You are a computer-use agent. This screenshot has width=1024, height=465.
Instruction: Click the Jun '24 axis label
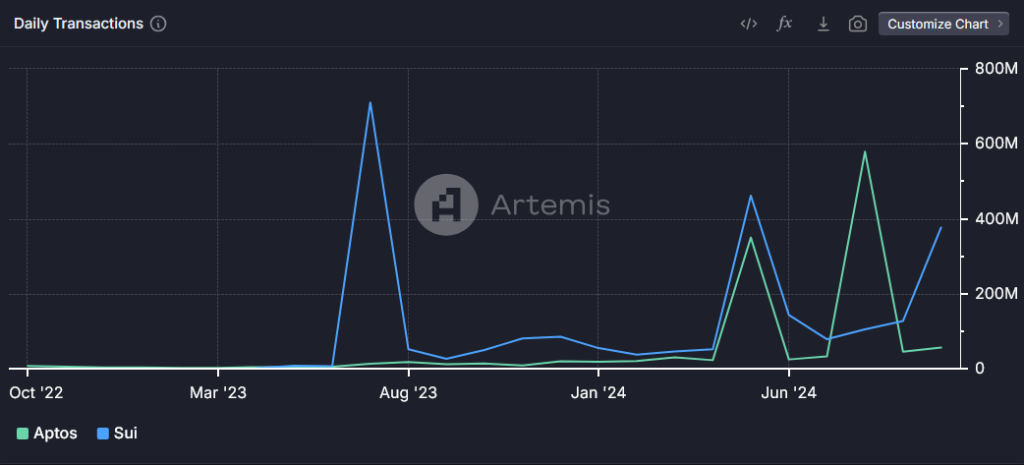789,393
